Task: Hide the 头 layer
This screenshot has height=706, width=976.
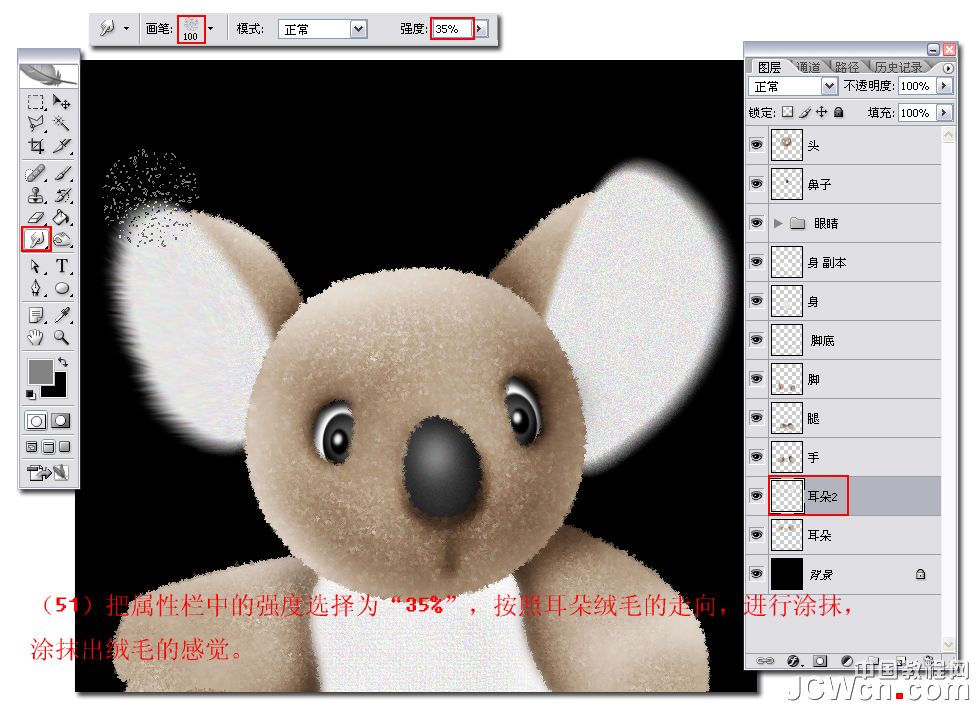Action: [x=756, y=145]
